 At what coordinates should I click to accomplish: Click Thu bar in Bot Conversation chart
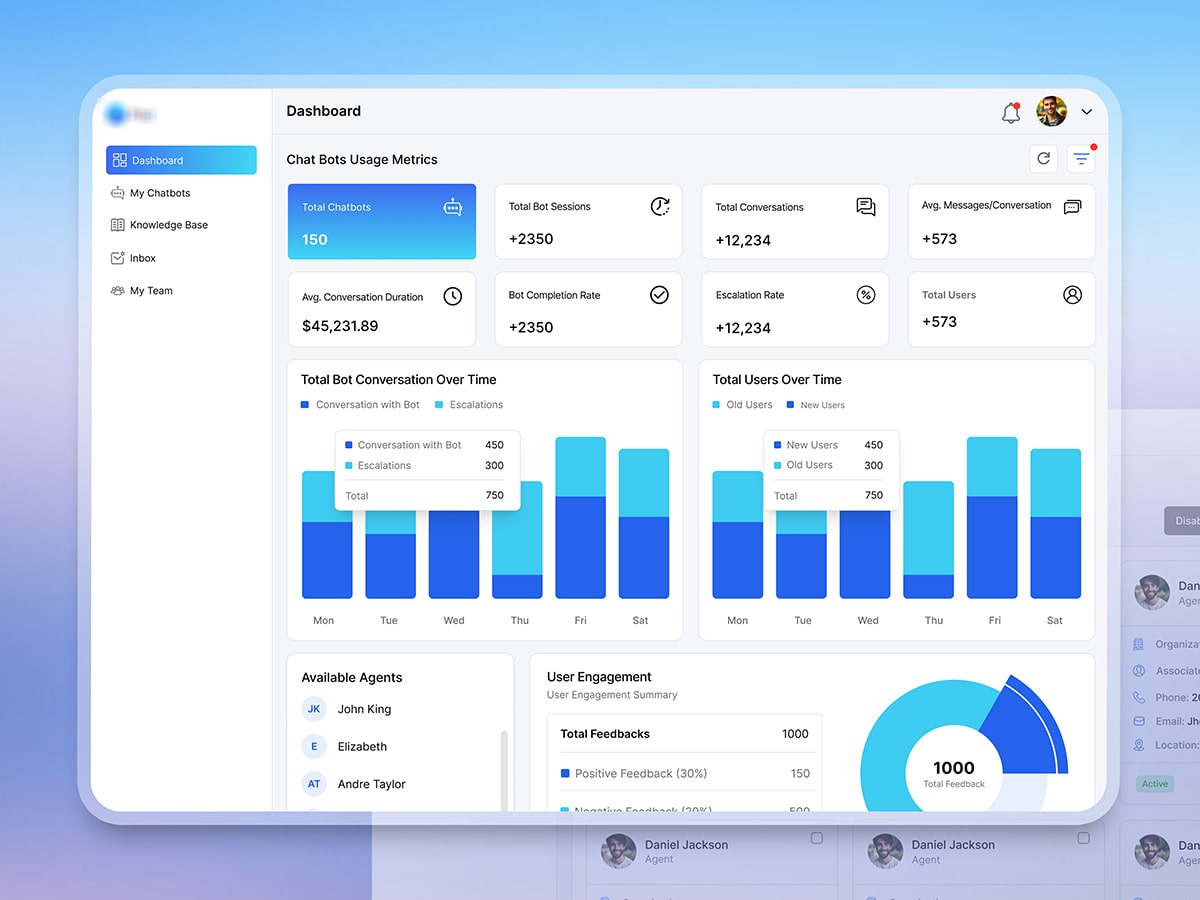[517, 540]
